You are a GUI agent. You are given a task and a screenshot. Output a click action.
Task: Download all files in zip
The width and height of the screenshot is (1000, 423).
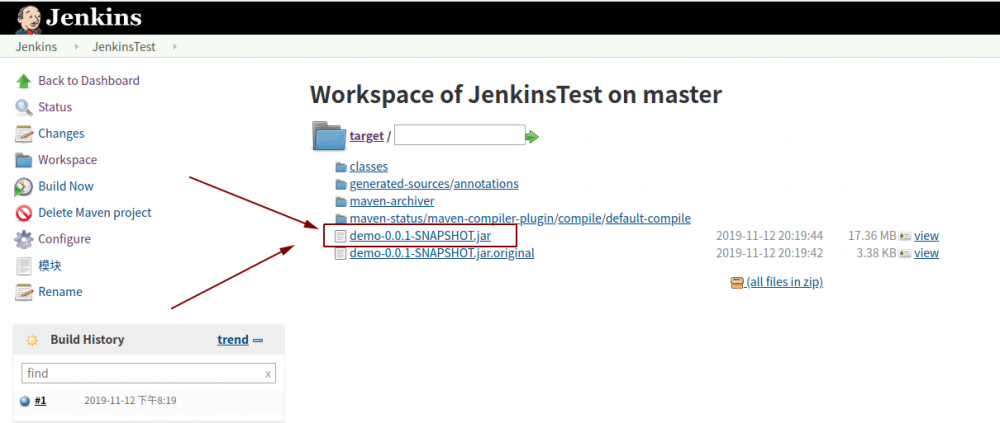click(784, 282)
